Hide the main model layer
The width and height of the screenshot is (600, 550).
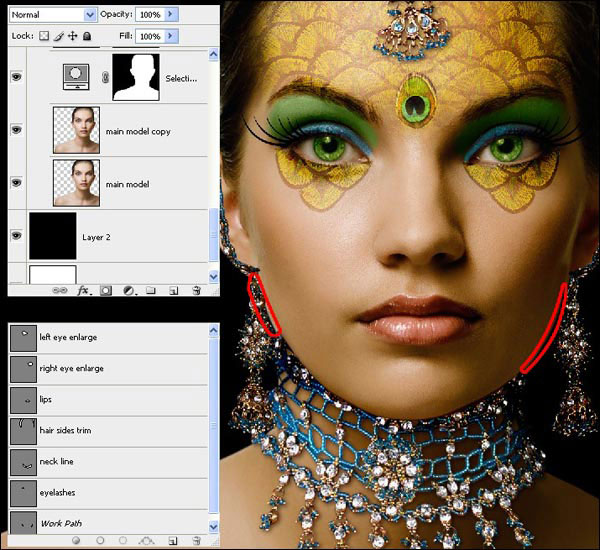pyautogui.click(x=16, y=183)
